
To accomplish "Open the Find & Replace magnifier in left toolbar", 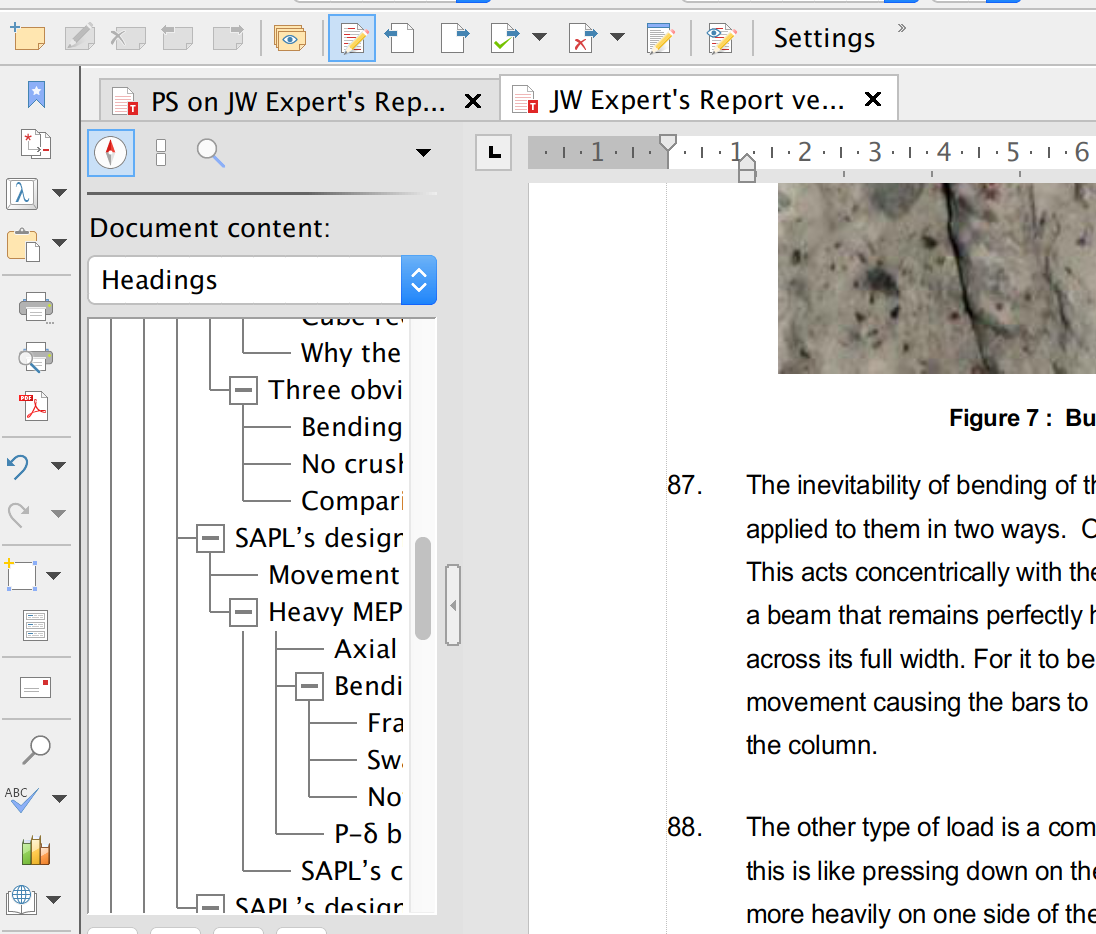I will tap(36, 748).
